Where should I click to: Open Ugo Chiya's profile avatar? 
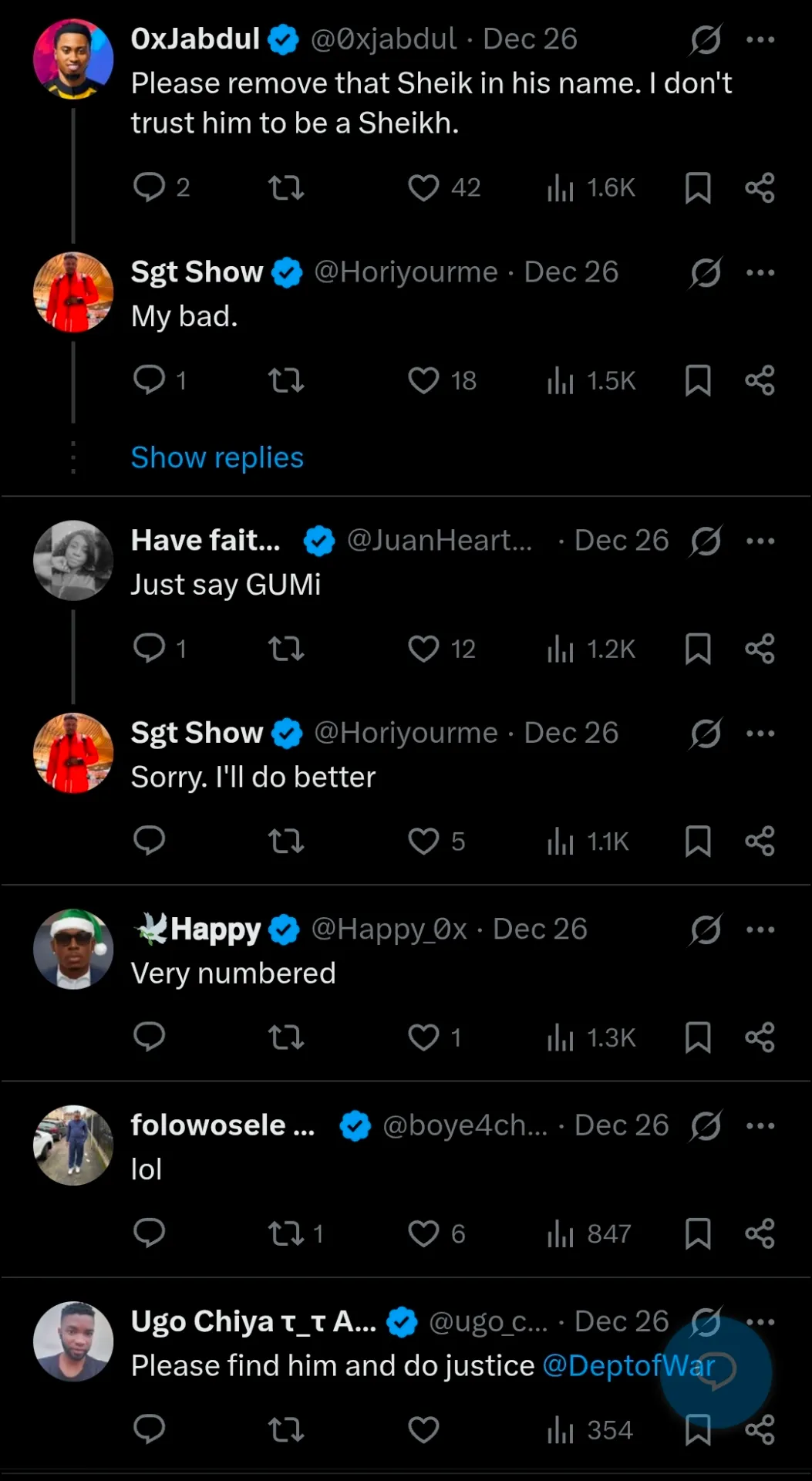pos(73,1341)
